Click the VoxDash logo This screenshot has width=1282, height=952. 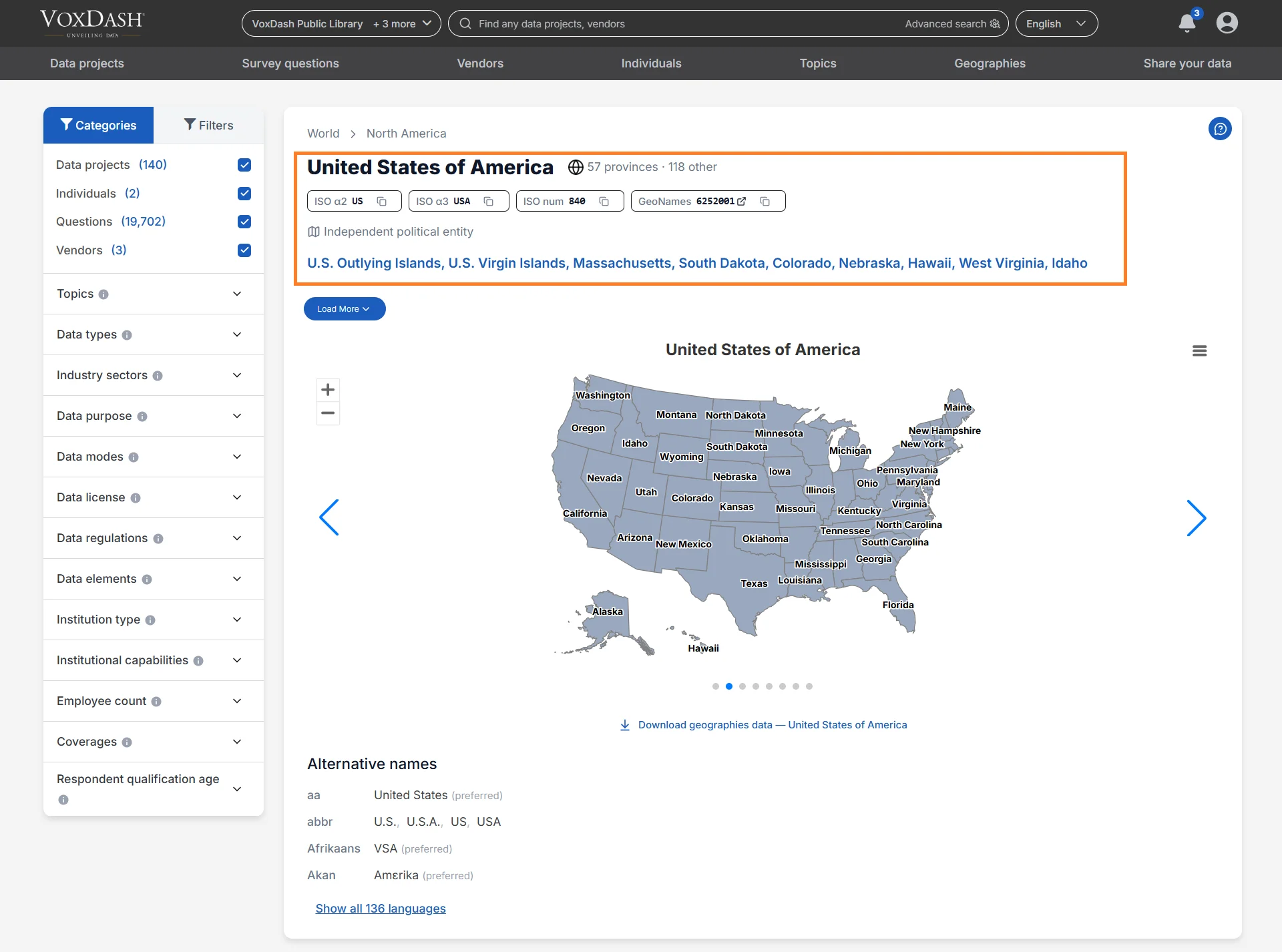(x=91, y=23)
